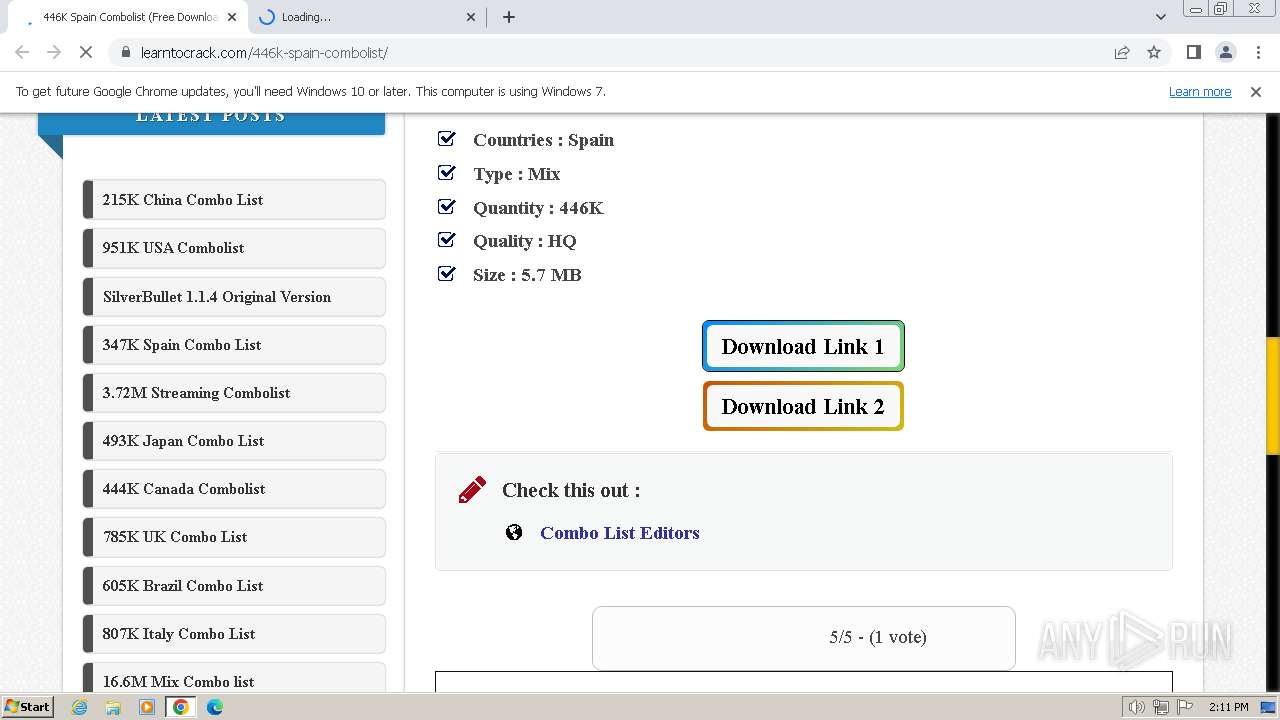The height and width of the screenshot is (720, 1280).
Task: Click the site lock icon in address bar
Action: [125, 52]
